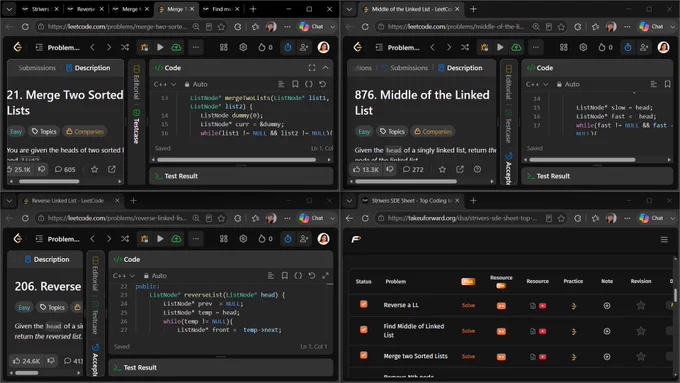Toggle revision star for Reverse a LL

click(x=641, y=305)
